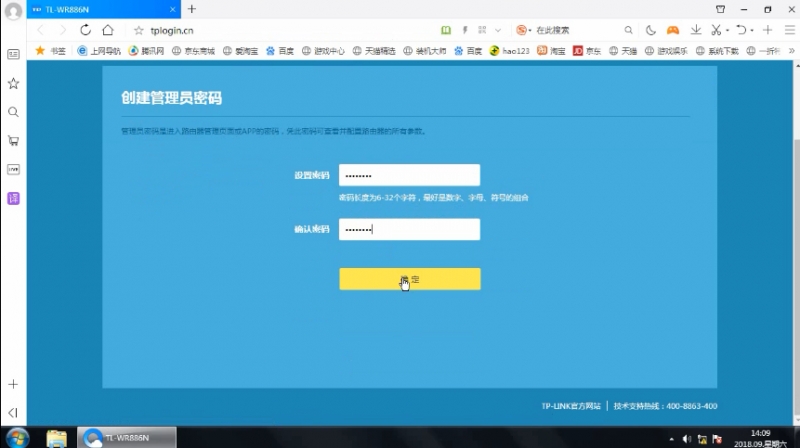Image resolution: width=800 pixels, height=448 pixels.
Task: Add a sidebar app with the plus icon
Action: pyautogui.click(x=13, y=384)
